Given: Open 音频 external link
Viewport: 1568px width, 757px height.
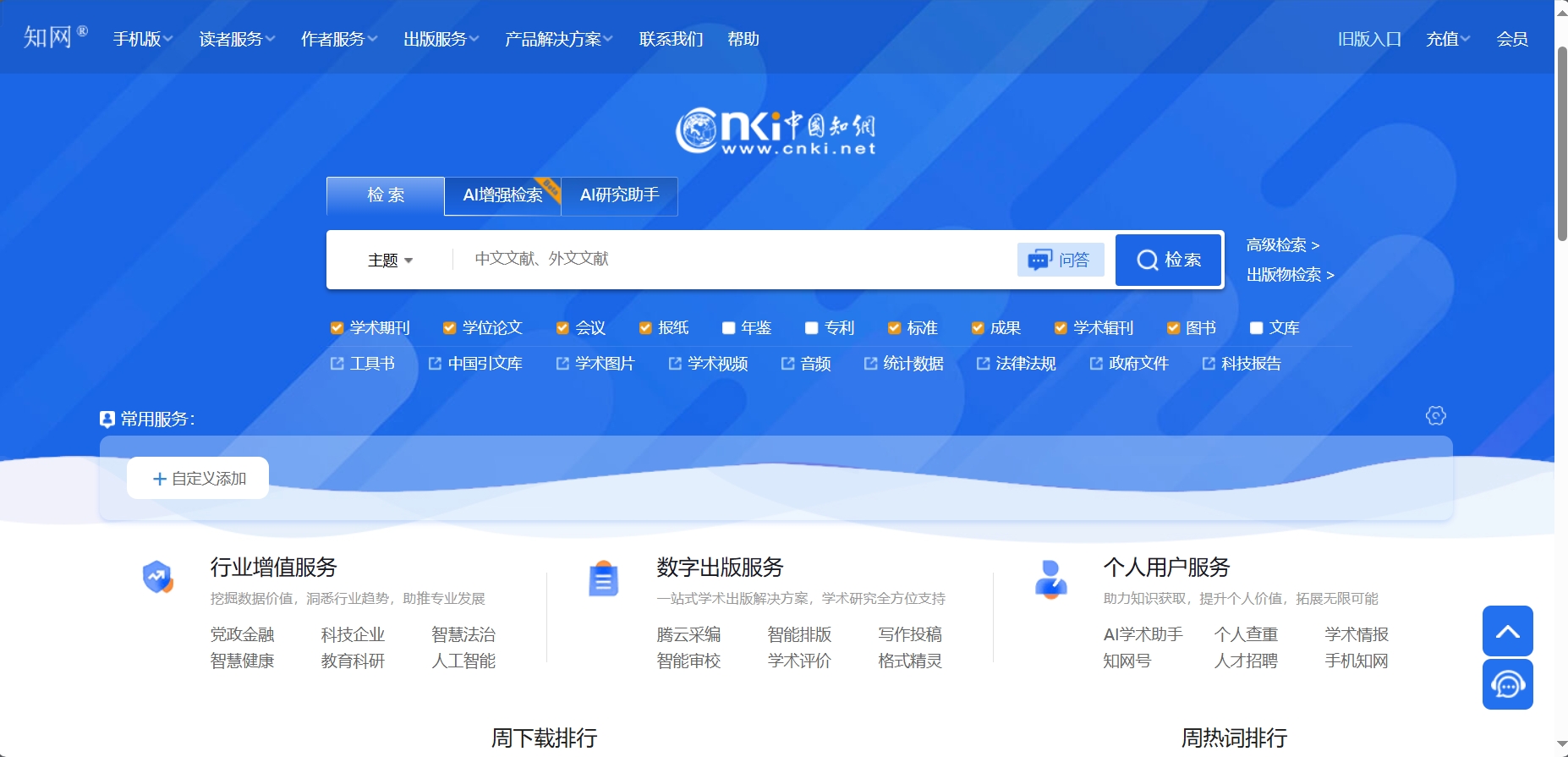Looking at the screenshot, I should pyautogui.click(x=806, y=364).
